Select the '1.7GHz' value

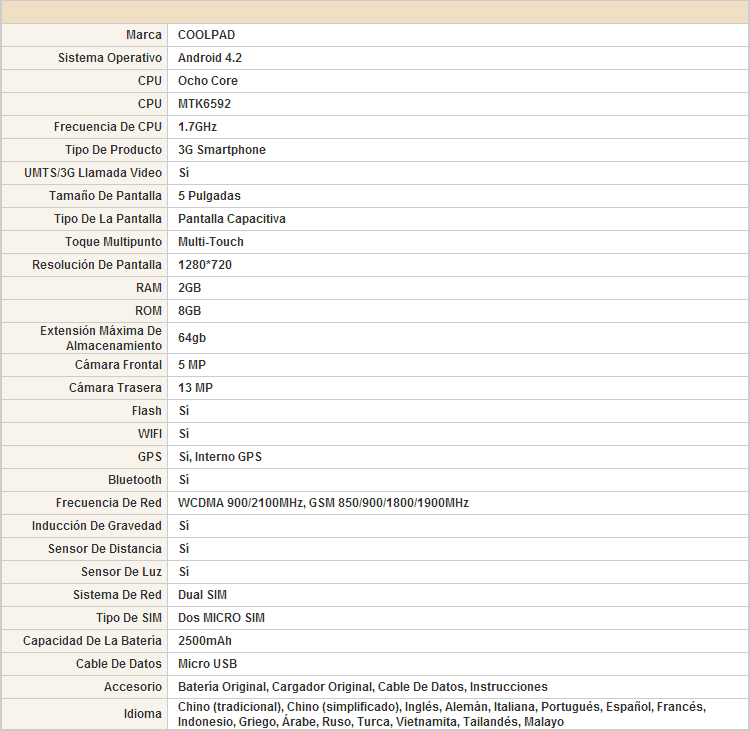tap(197, 127)
